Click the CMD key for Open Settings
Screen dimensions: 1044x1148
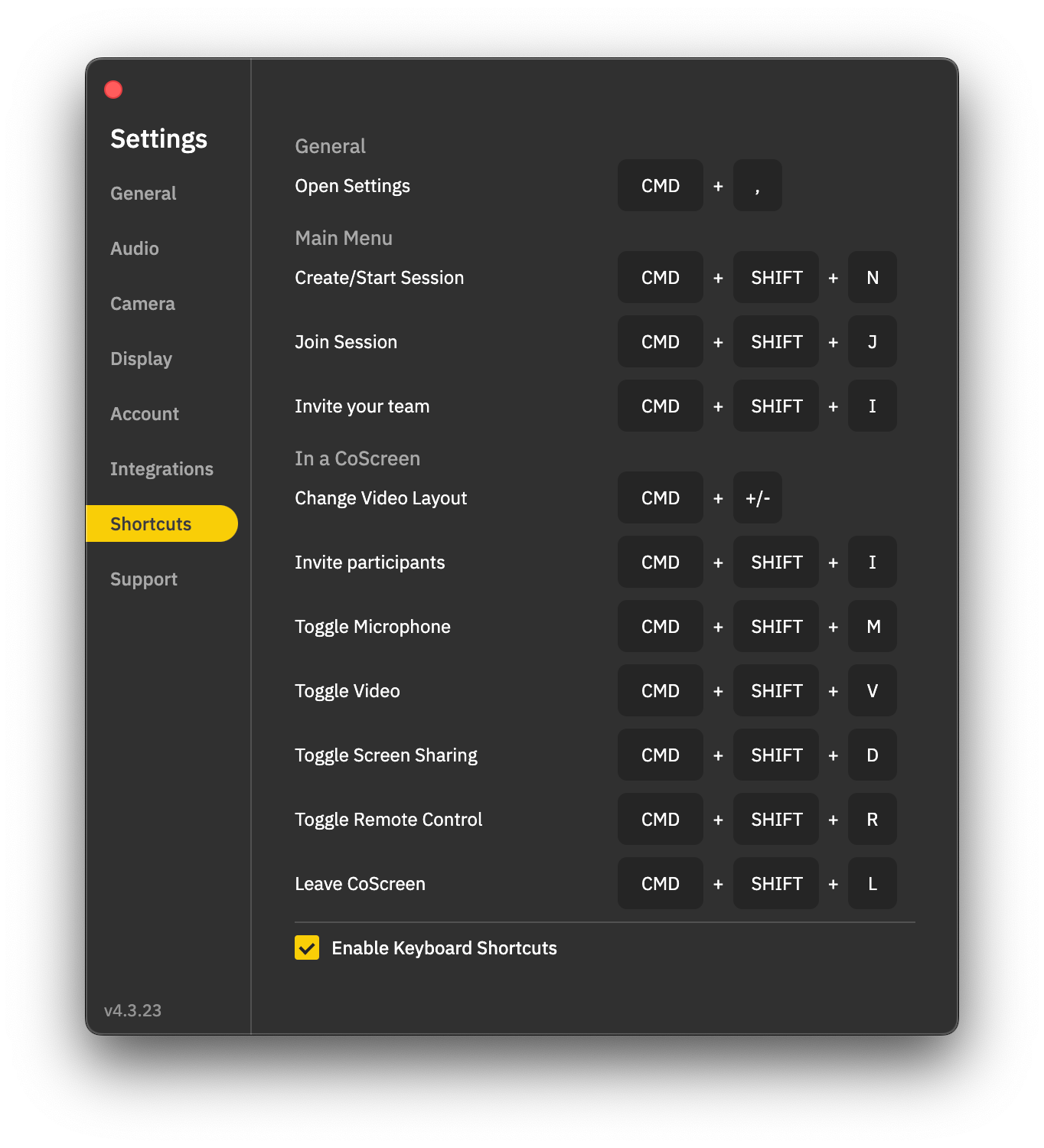tap(661, 185)
